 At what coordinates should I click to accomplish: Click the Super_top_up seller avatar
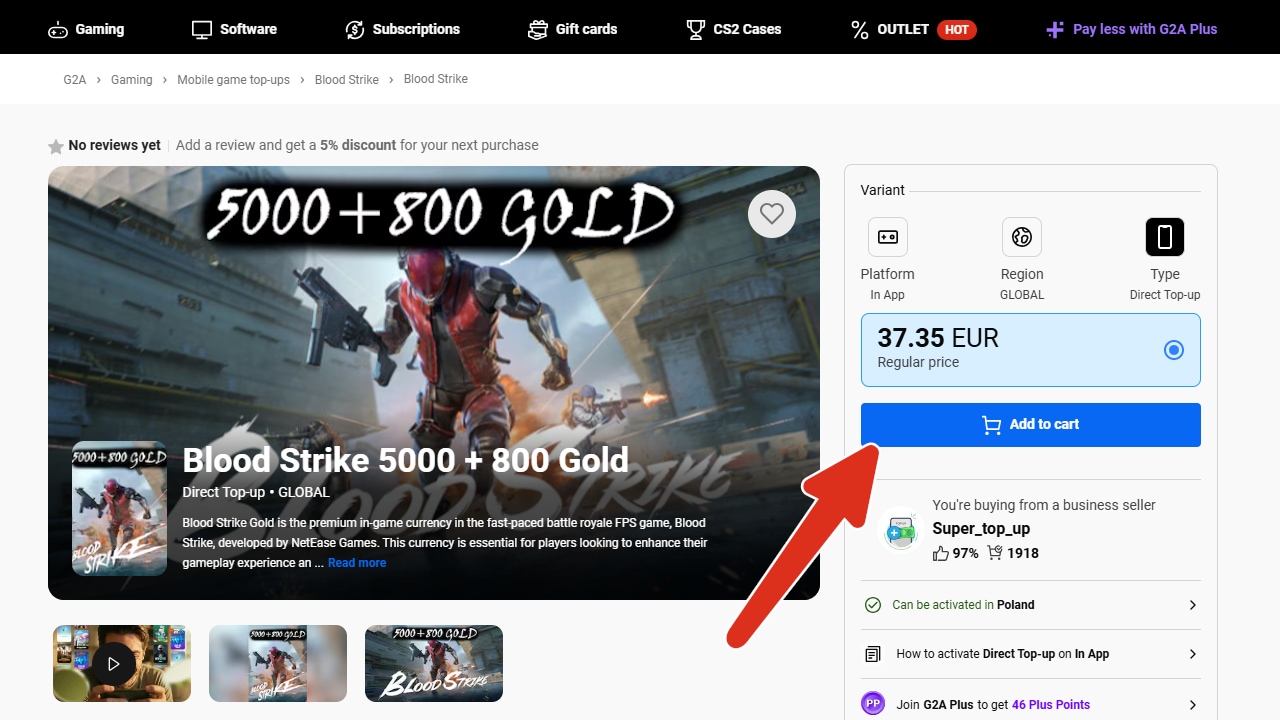(x=900, y=530)
